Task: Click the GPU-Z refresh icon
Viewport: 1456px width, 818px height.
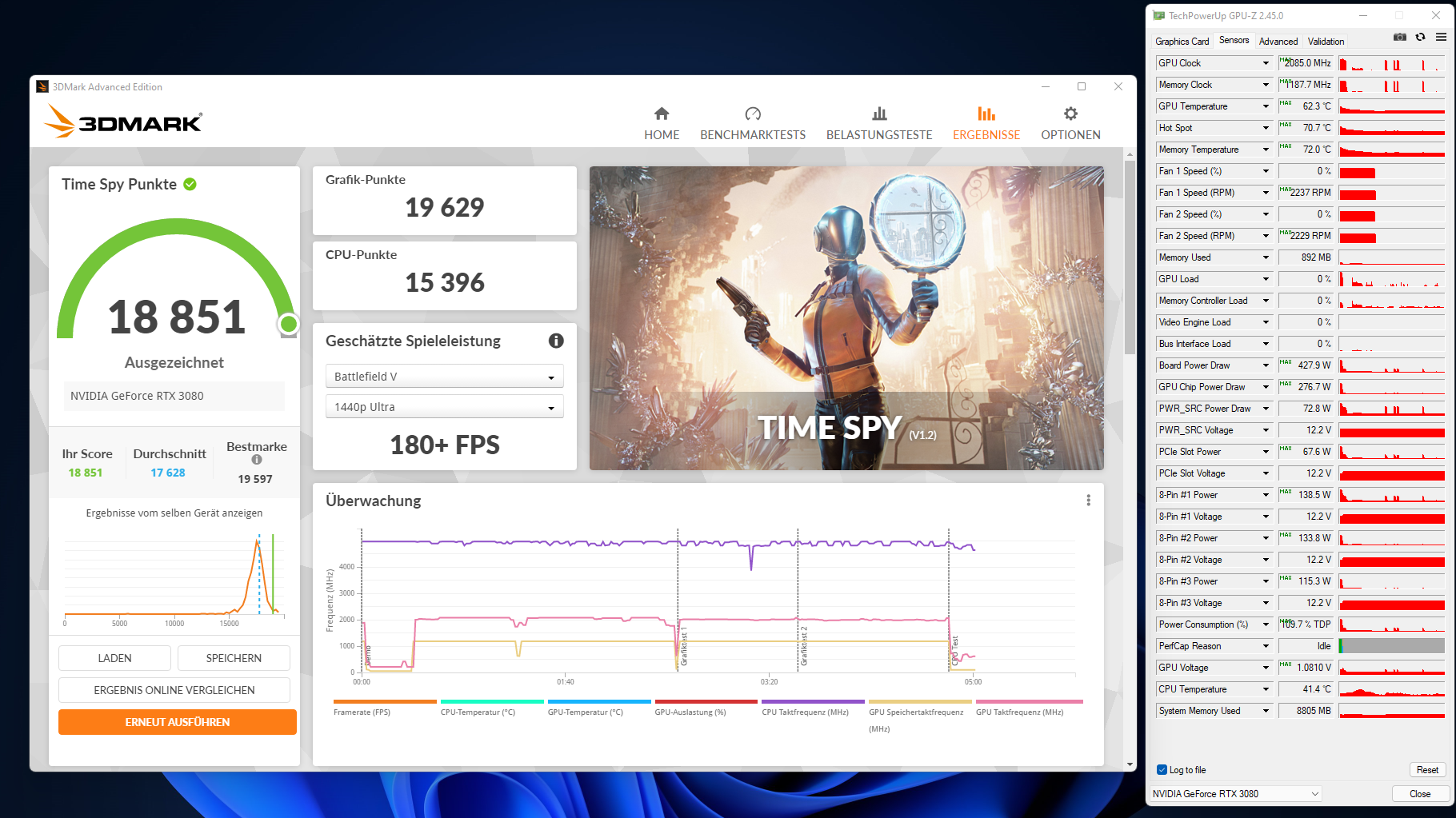Action: click(x=1420, y=37)
